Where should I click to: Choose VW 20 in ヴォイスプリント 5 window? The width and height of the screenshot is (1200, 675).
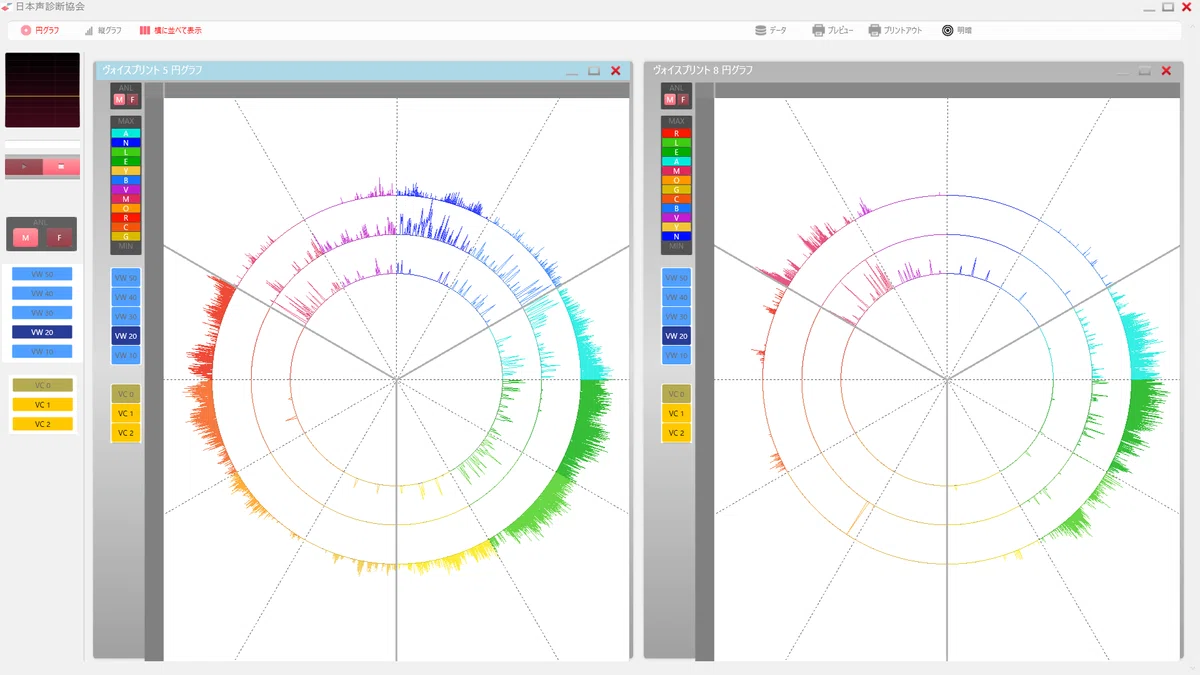126,336
